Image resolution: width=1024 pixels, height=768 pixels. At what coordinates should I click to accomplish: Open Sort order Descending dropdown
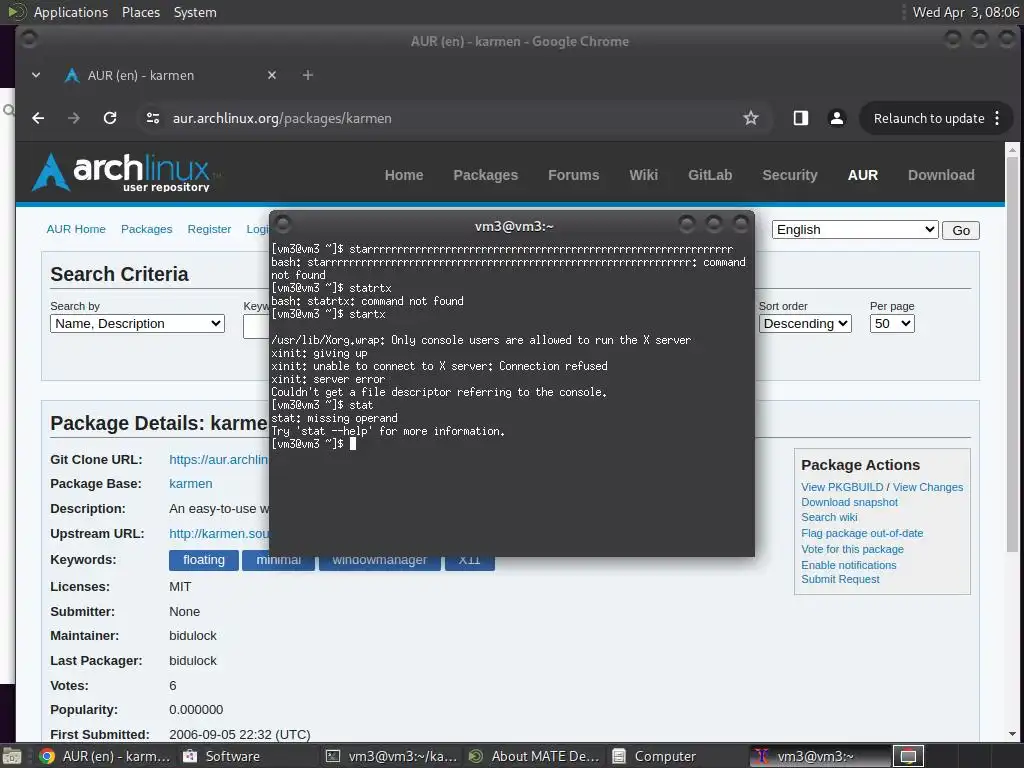click(805, 324)
